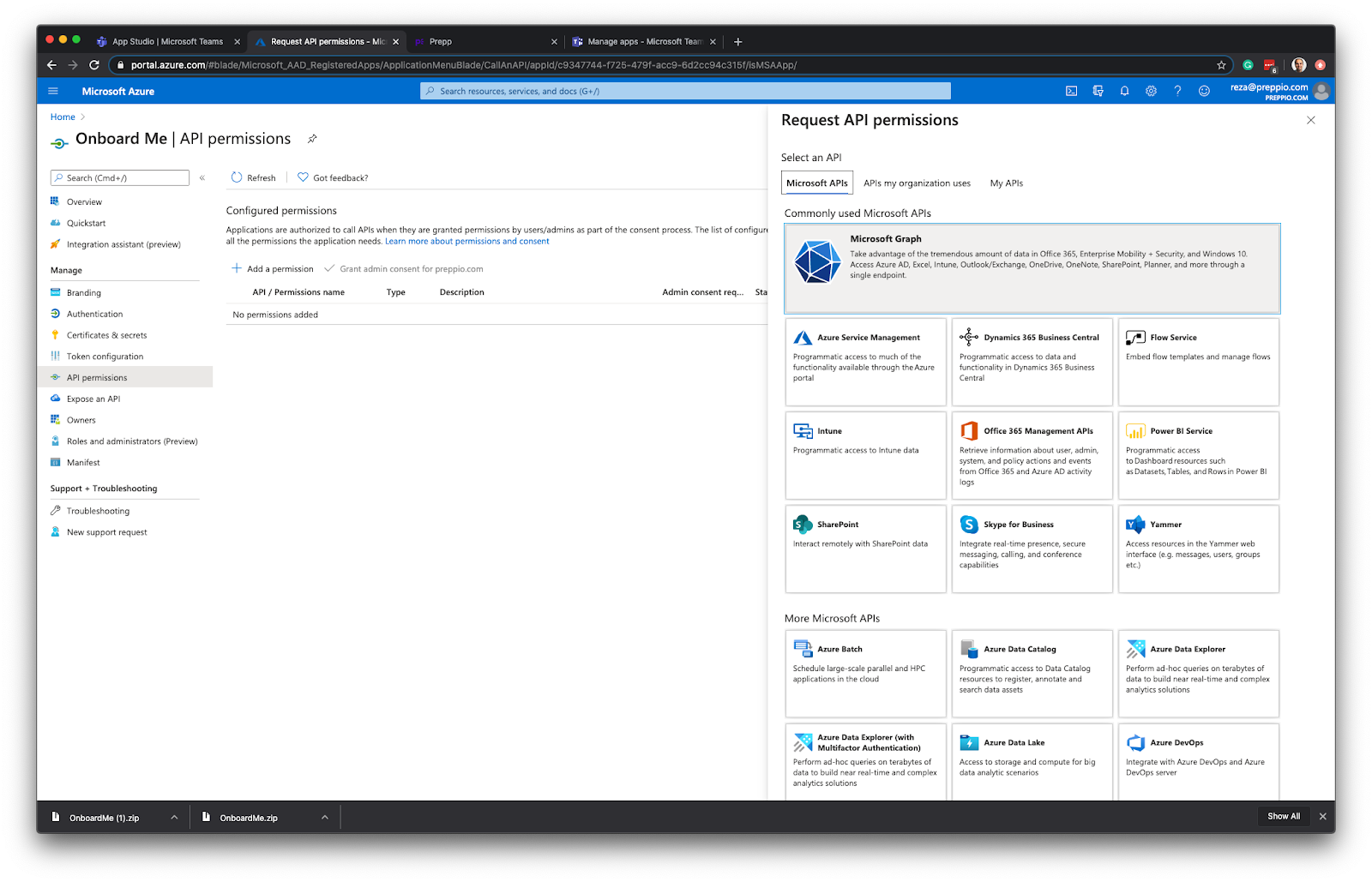Pick the Power BI Service API
Image resolution: width=1372 pixels, height=882 pixels.
click(x=1198, y=454)
